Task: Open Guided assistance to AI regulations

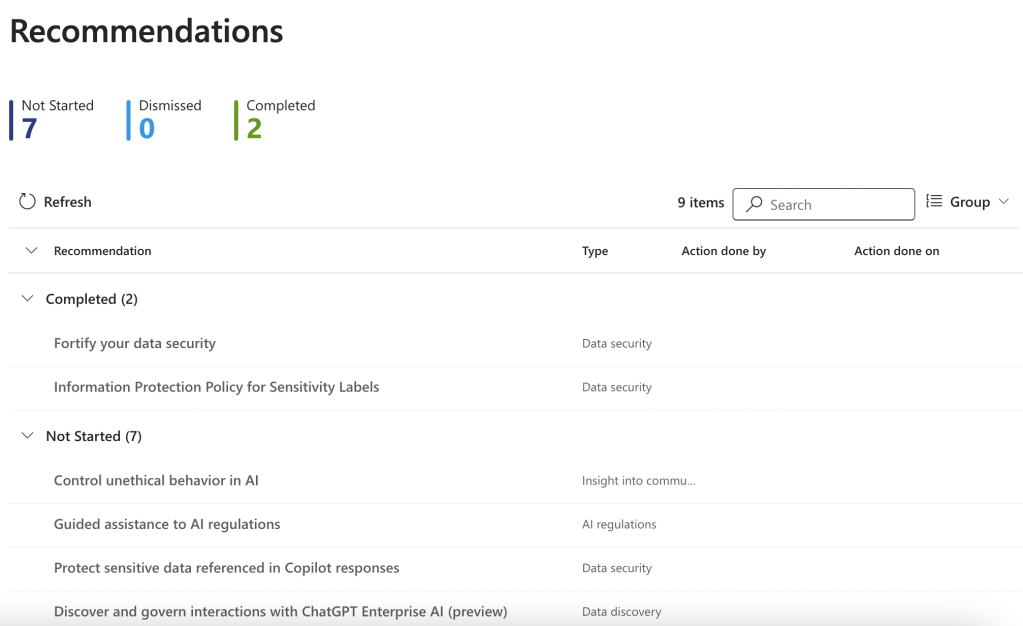Action: pos(167,524)
